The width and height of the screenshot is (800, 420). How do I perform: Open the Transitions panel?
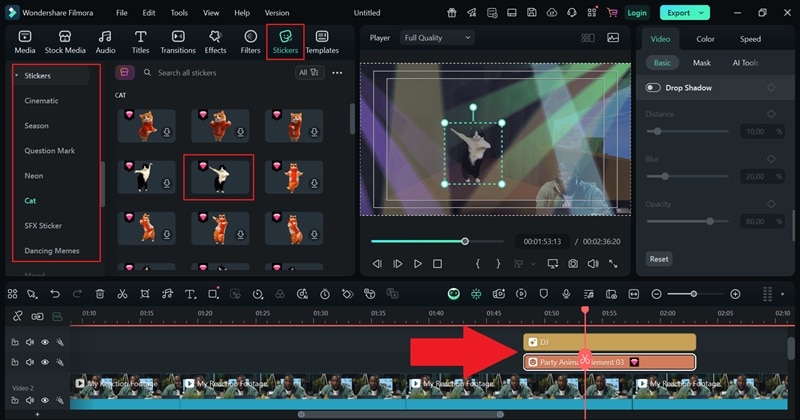(178, 42)
